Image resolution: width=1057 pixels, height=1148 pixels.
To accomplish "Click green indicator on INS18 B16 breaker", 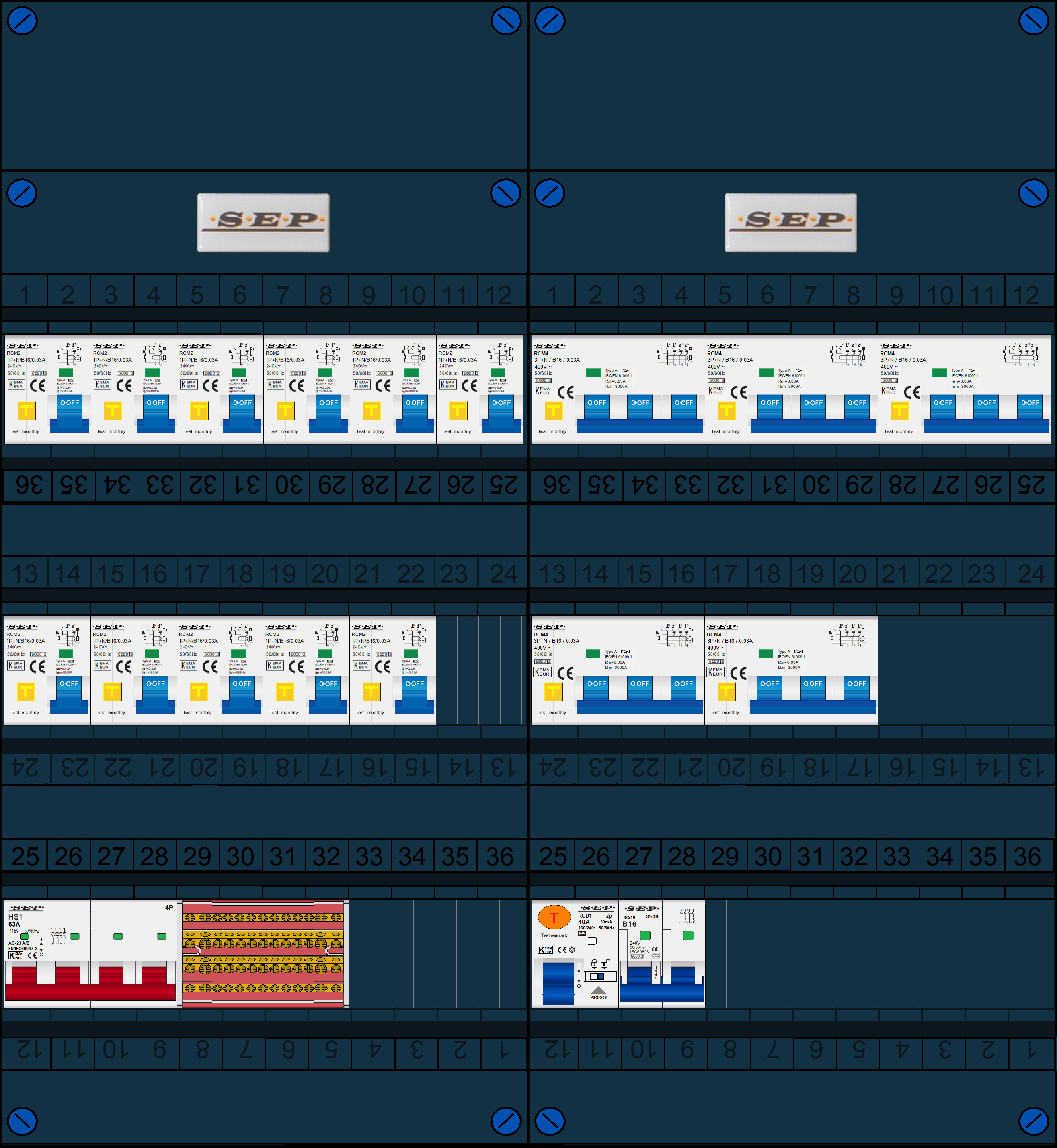I will coord(645,936).
